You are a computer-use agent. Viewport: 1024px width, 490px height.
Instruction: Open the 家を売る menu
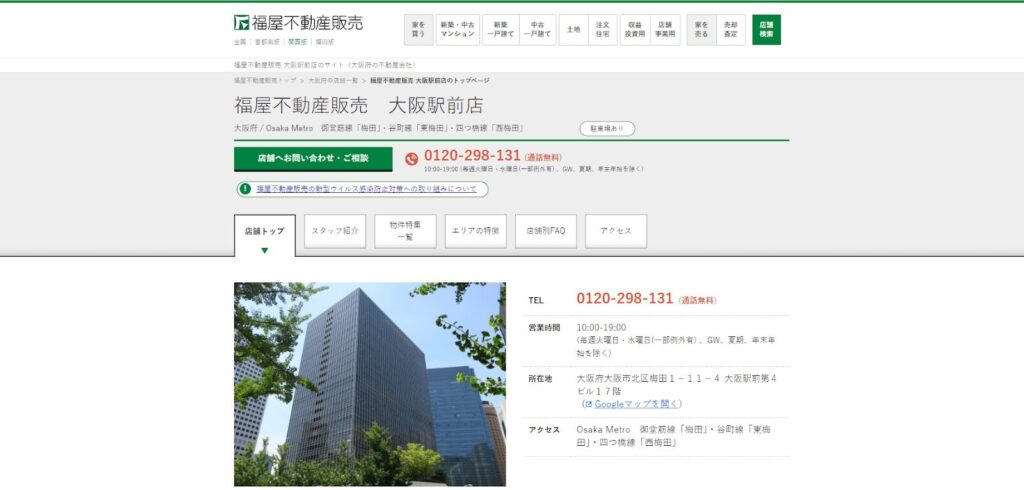701,29
